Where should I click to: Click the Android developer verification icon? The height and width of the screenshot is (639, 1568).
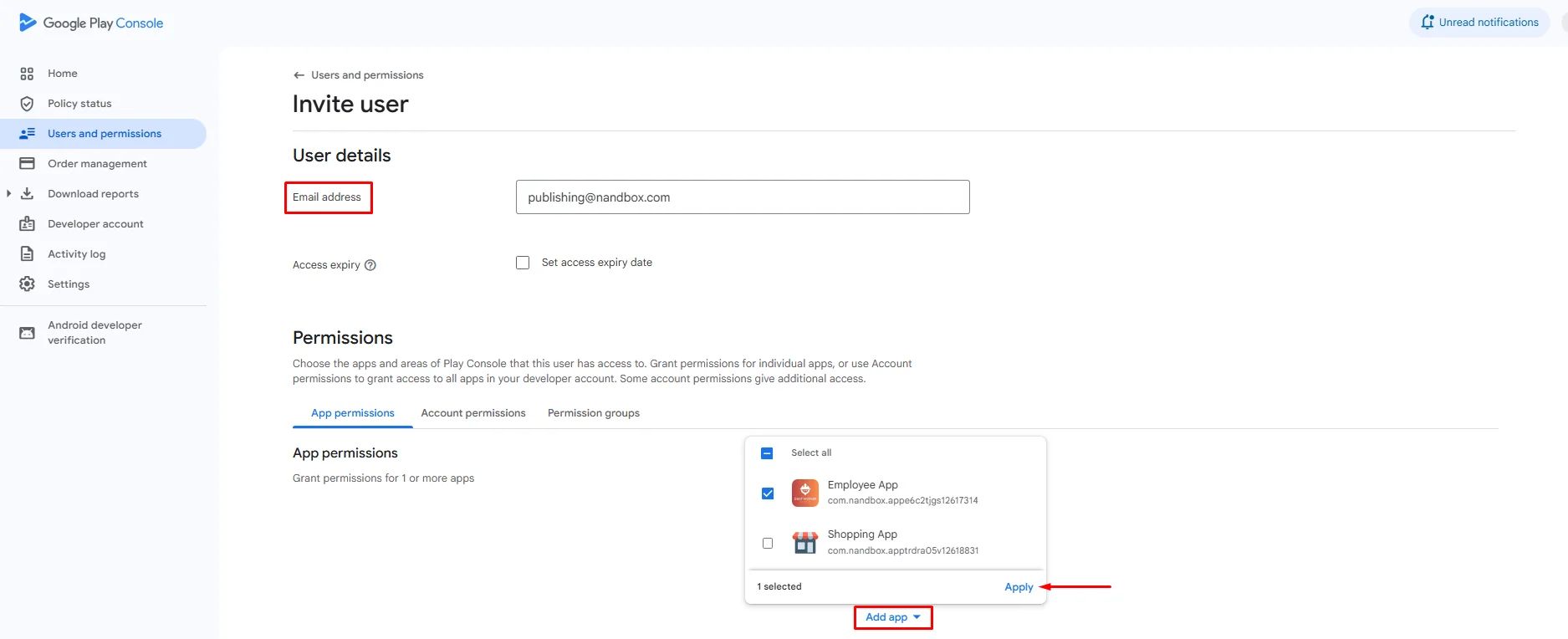[x=27, y=333]
